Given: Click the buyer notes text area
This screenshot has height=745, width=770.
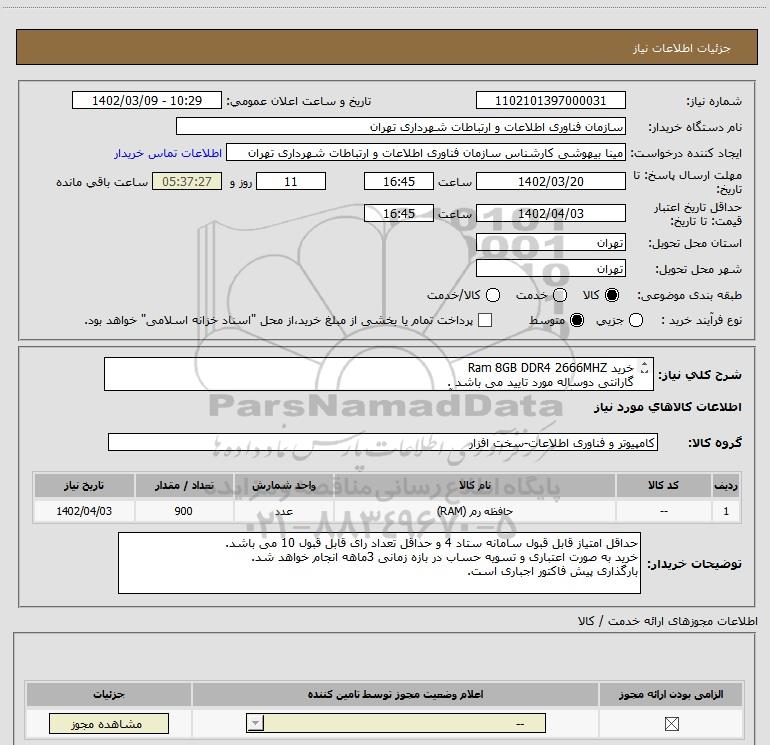Looking at the screenshot, I should [x=379, y=563].
